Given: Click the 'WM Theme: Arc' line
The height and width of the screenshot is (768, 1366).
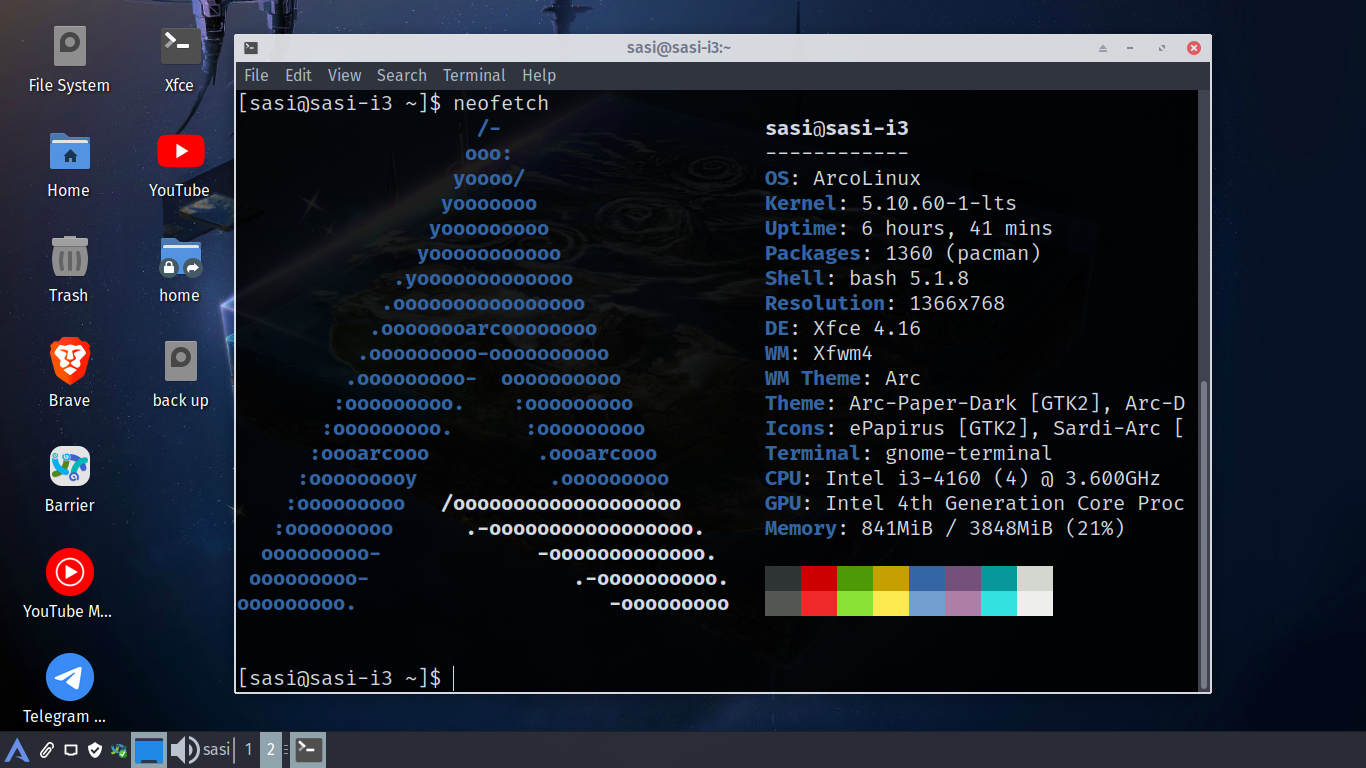Looking at the screenshot, I should (843, 378).
